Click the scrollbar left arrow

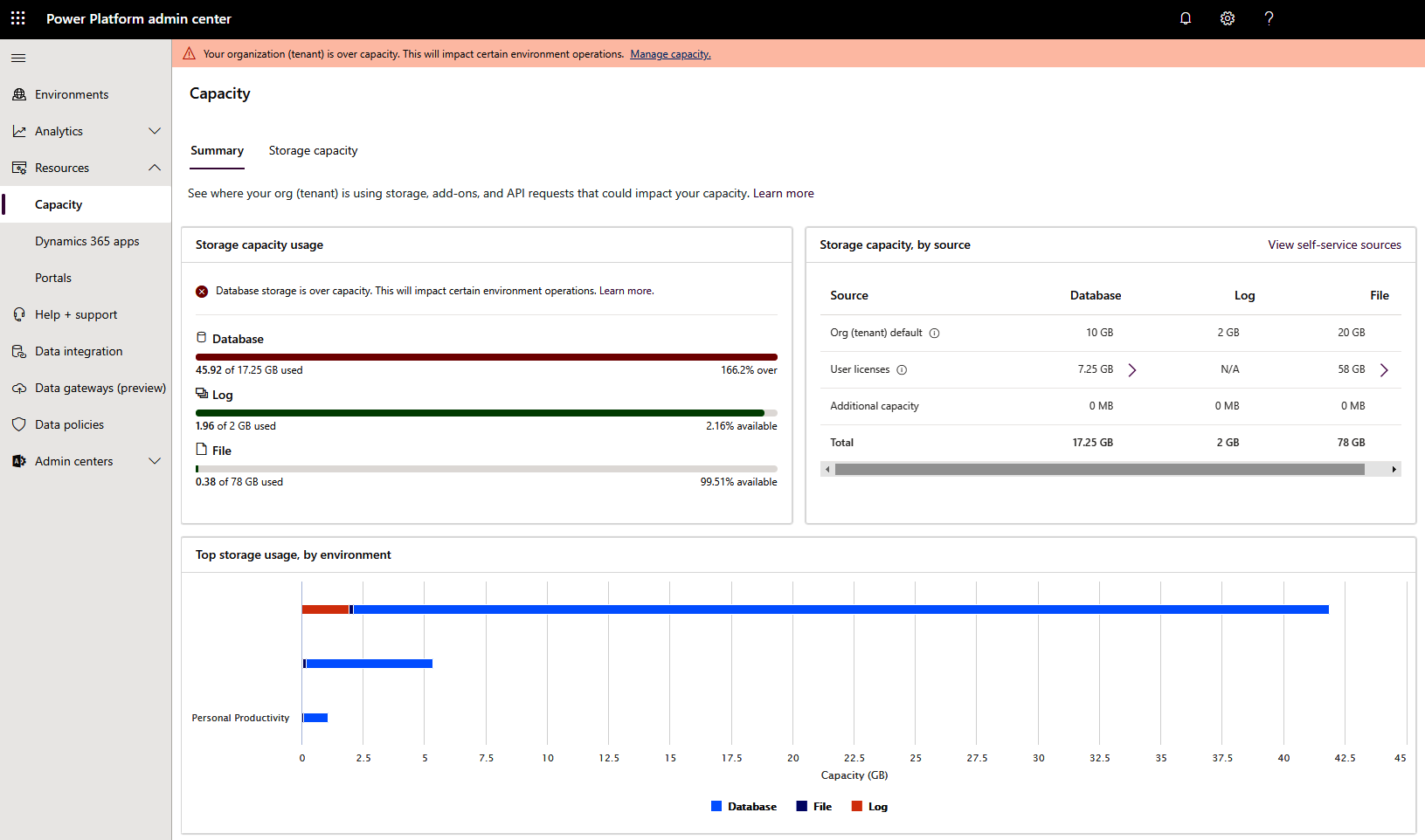tap(827, 469)
